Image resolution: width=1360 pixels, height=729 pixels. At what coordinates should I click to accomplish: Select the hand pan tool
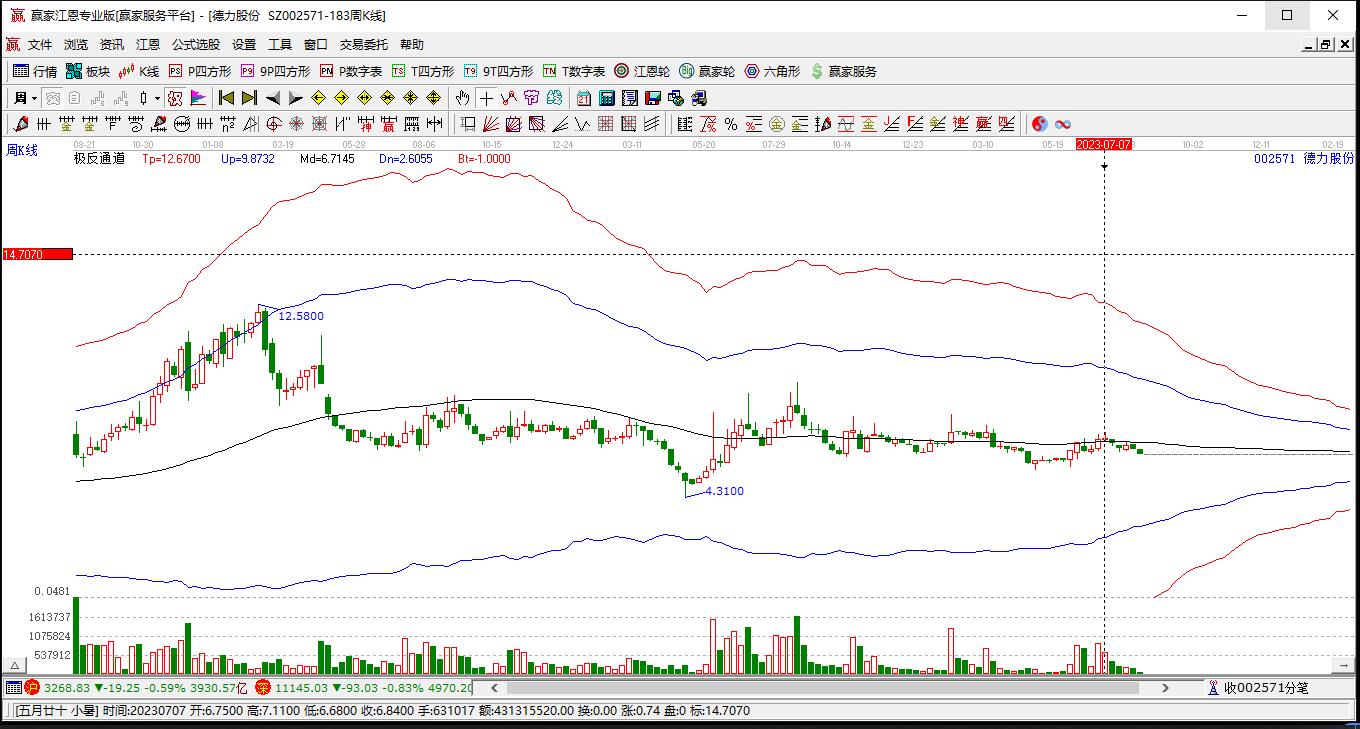(462, 98)
